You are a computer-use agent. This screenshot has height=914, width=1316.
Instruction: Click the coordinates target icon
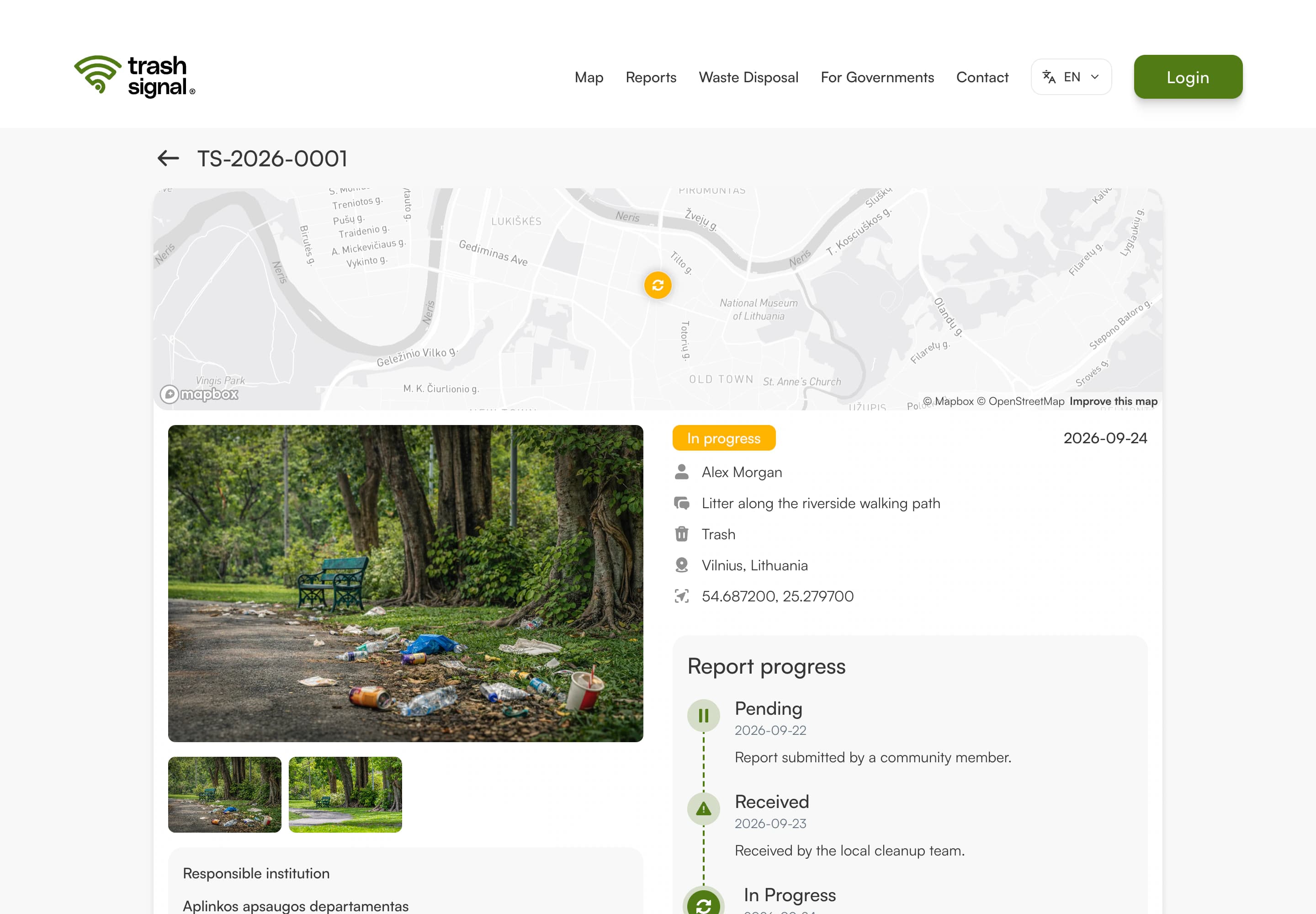tap(681, 595)
